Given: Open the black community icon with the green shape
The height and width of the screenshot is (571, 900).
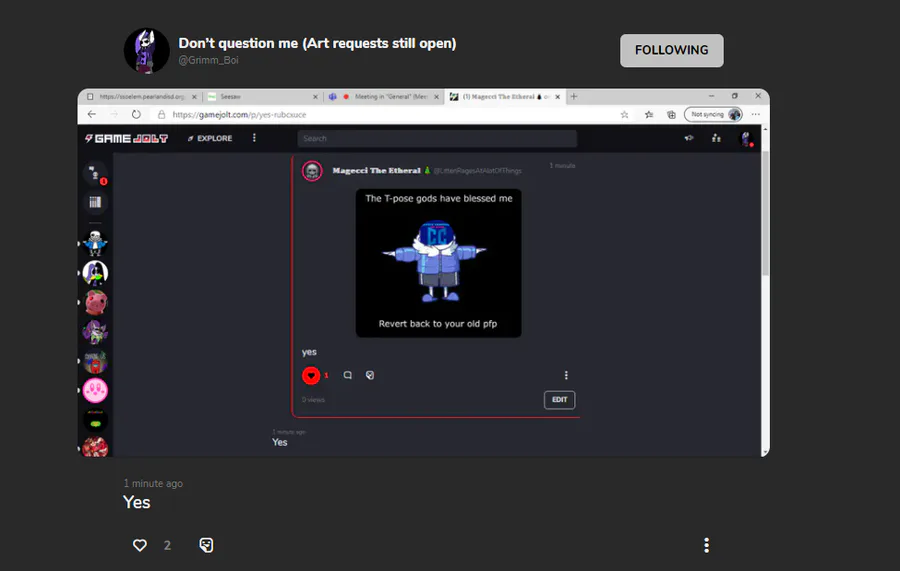Looking at the screenshot, I should [x=95, y=421].
